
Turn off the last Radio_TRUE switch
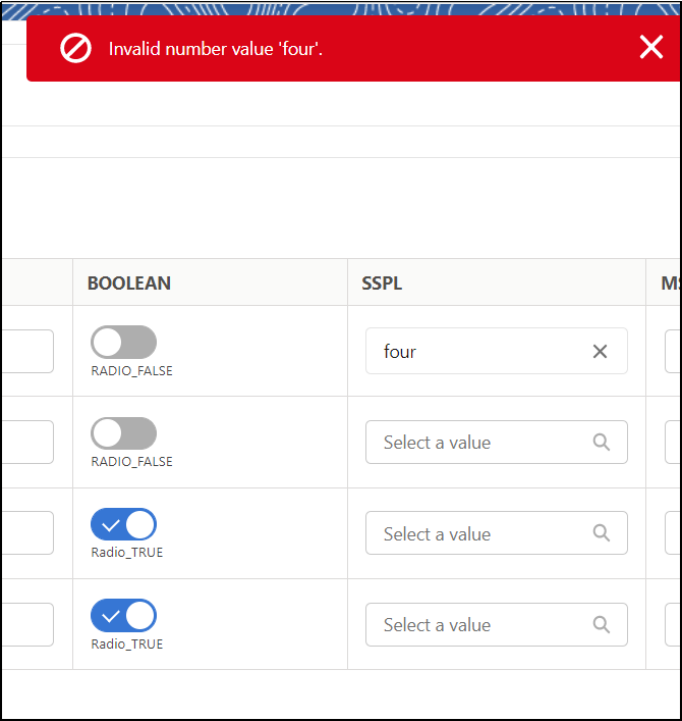[x=124, y=616]
